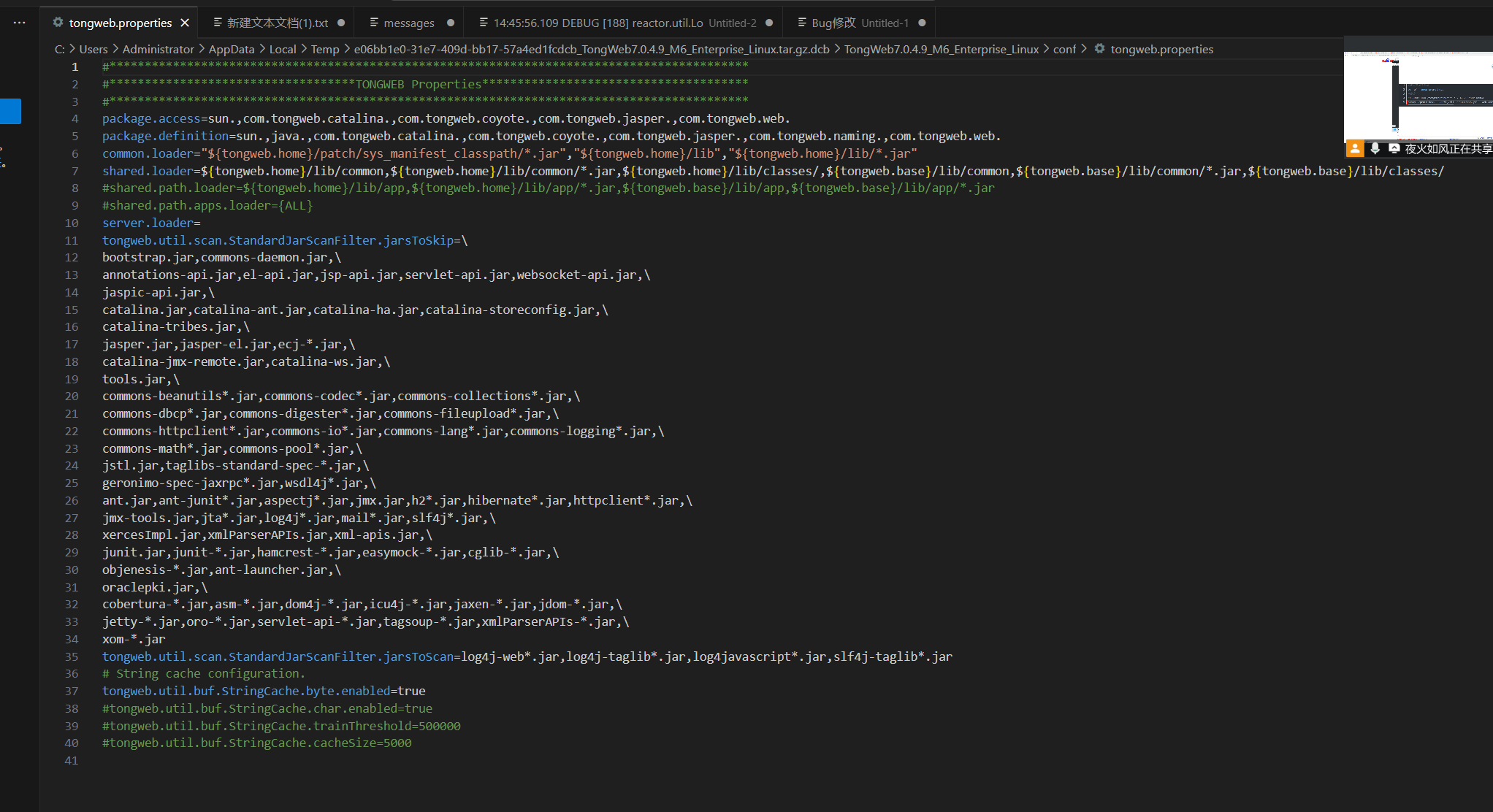Click the three-dots more actions icon
The height and width of the screenshot is (812, 1493).
pos(19,23)
